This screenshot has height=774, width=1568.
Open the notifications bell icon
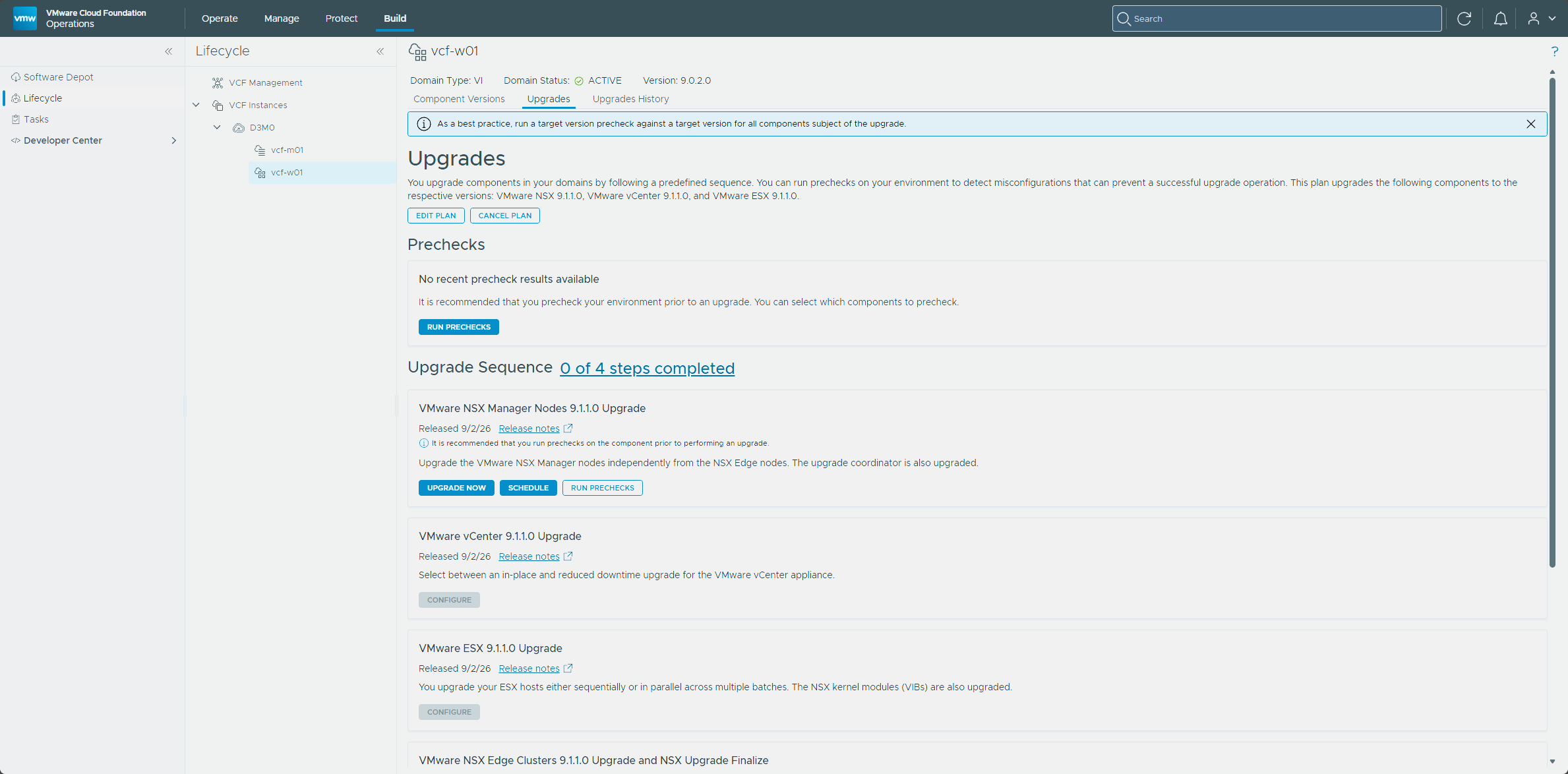1500,18
